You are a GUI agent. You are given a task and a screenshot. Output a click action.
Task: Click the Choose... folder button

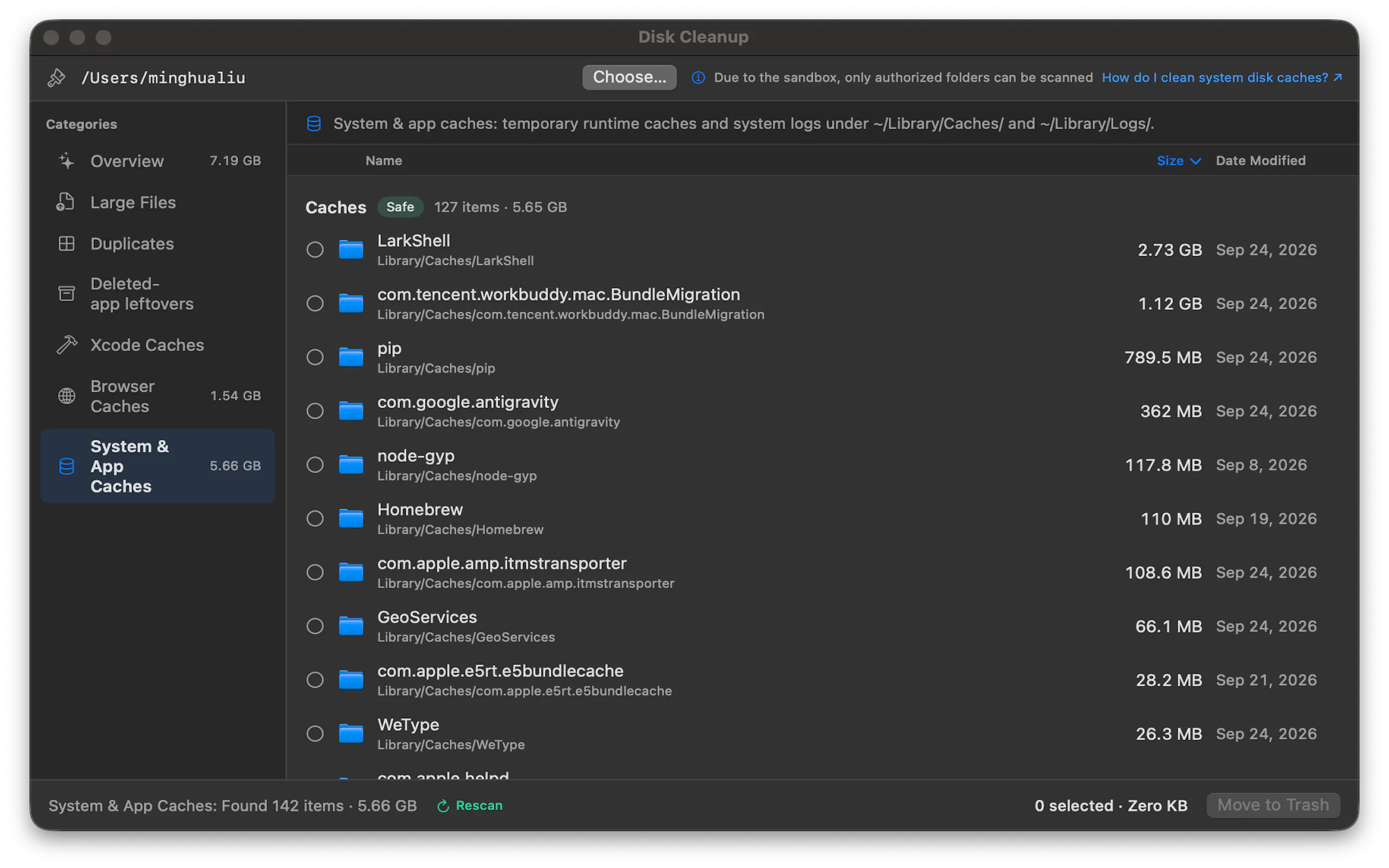[x=629, y=77]
